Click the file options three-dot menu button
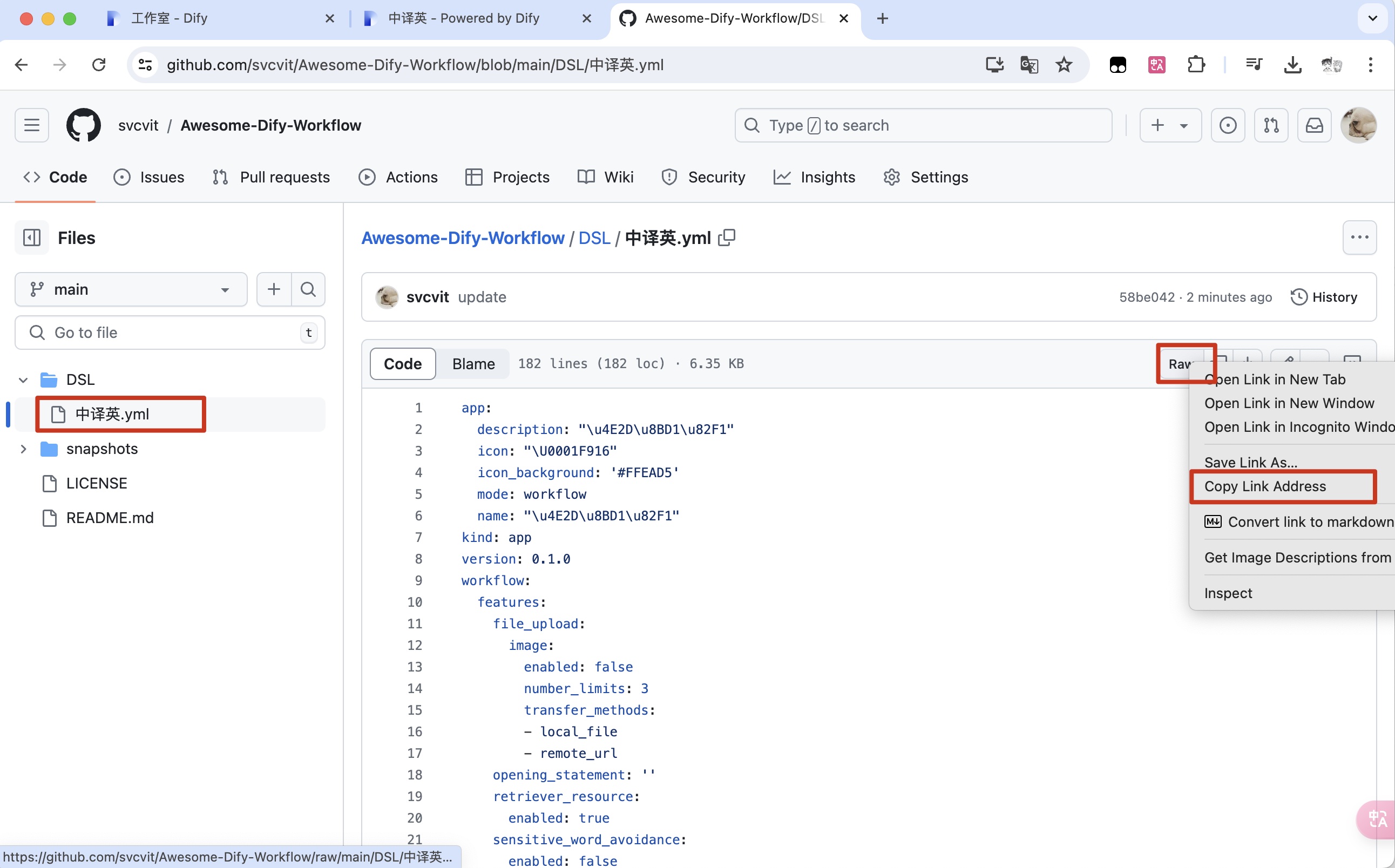 1359,238
